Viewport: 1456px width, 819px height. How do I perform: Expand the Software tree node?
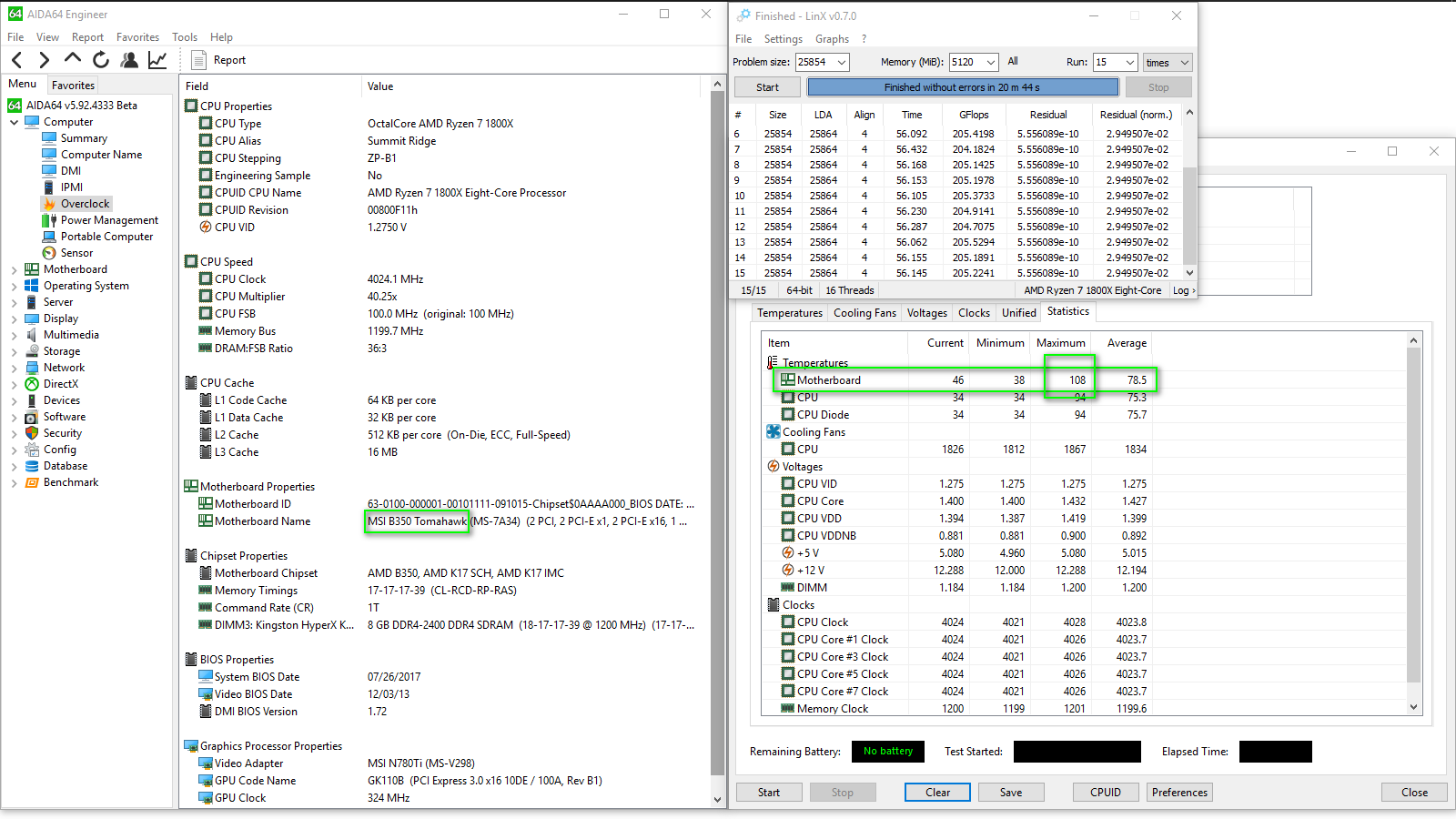click(x=14, y=417)
